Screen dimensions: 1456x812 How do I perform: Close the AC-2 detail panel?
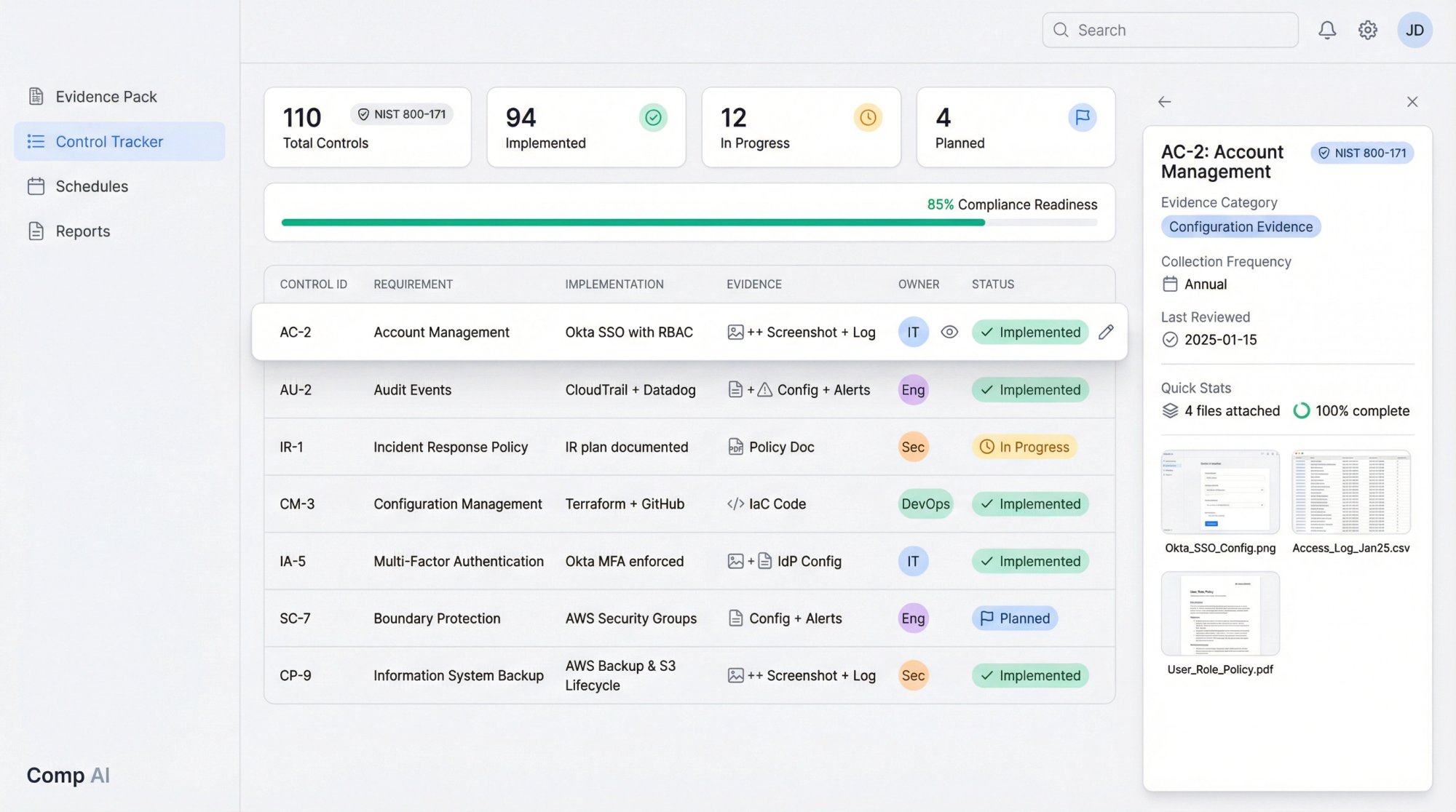(x=1412, y=101)
